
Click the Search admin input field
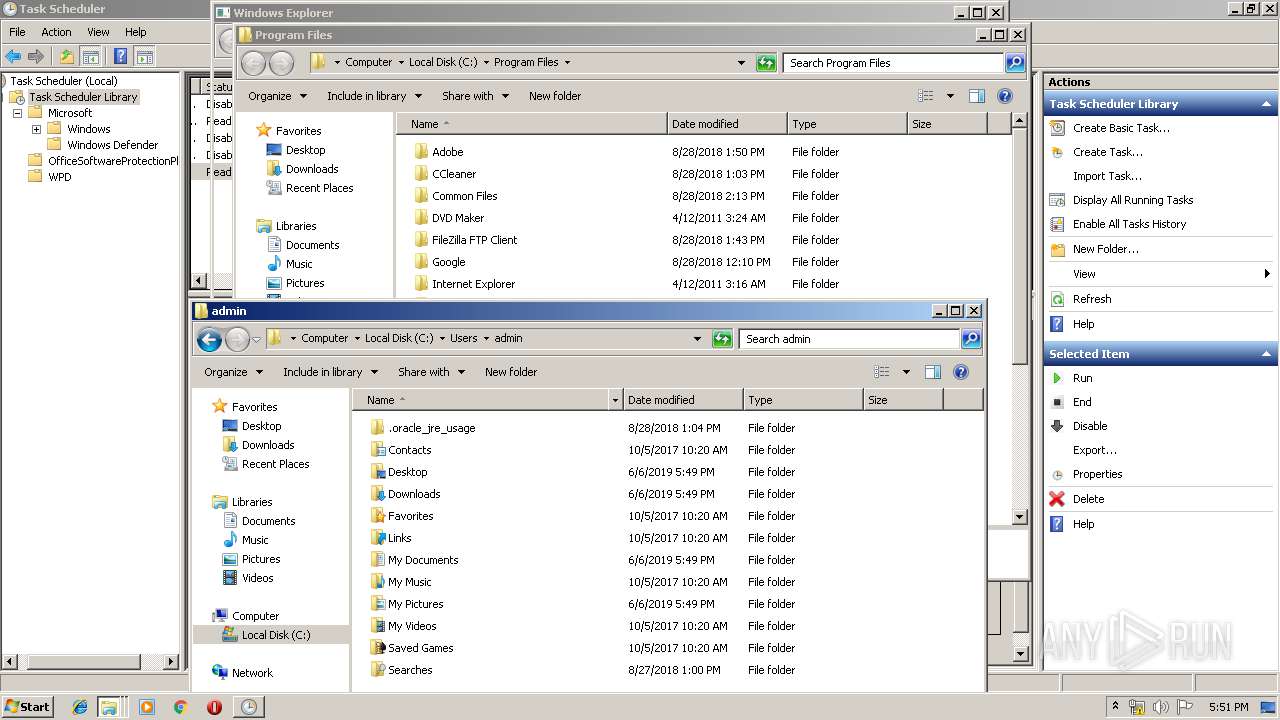tap(849, 339)
